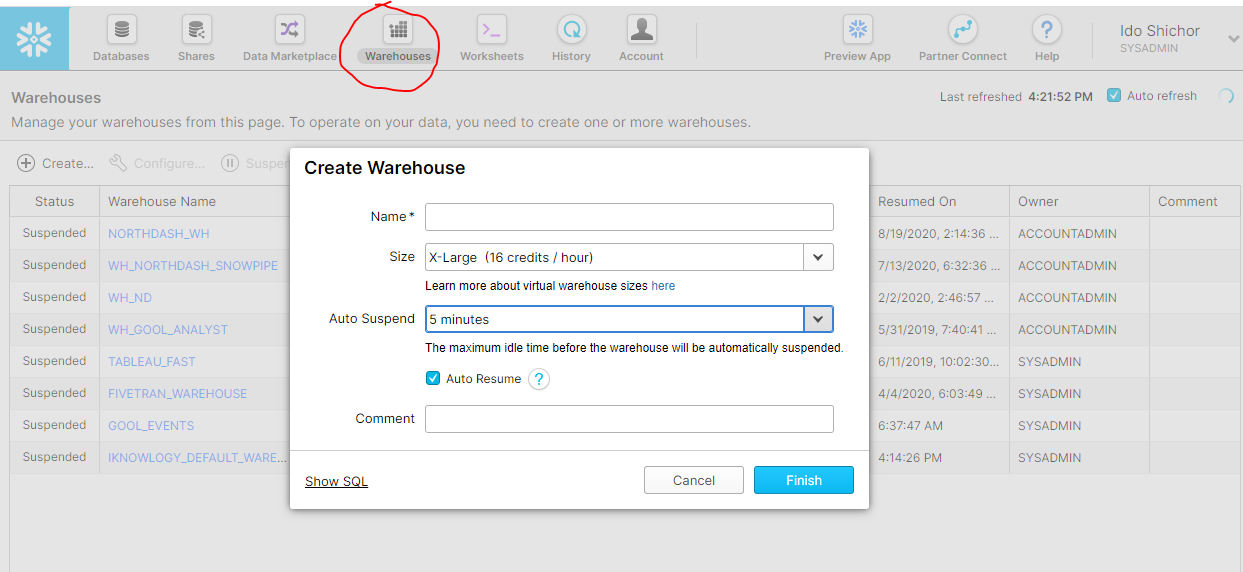Open the History page icon
Viewport: 1243px width, 572px height.
[571, 30]
